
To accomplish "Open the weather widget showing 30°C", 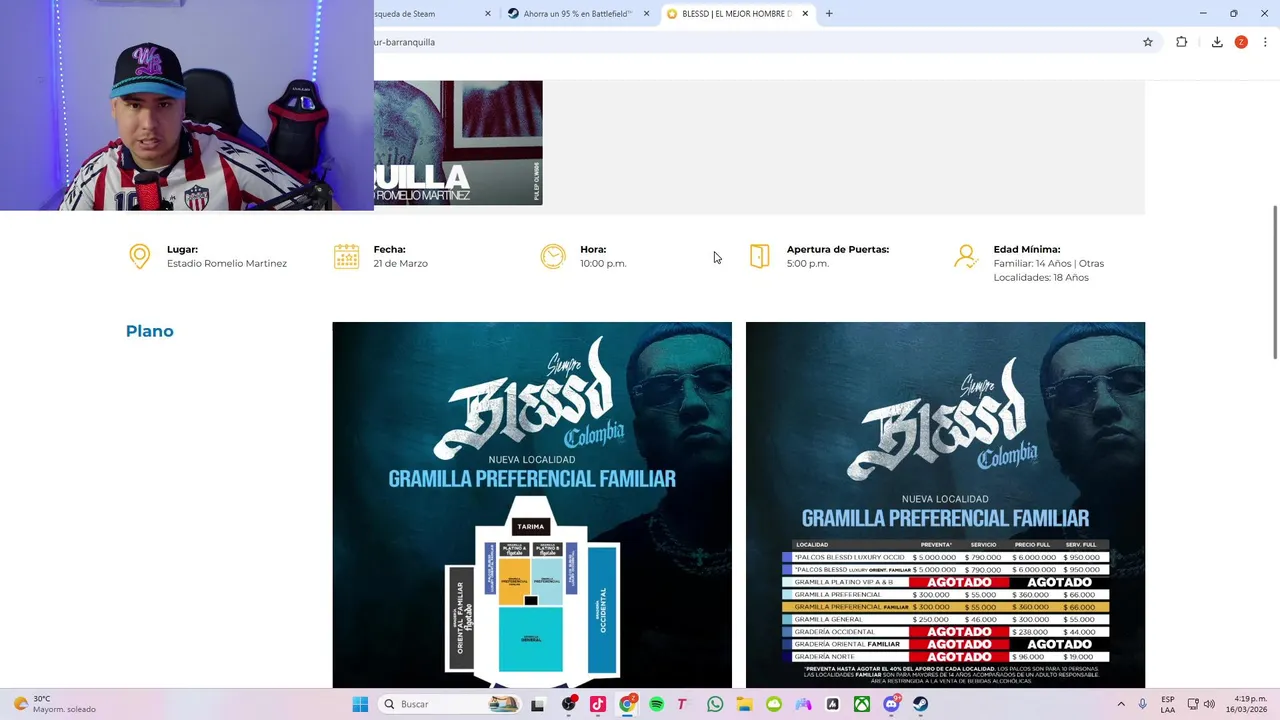I will pyautogui.click(x=55, y=704).
